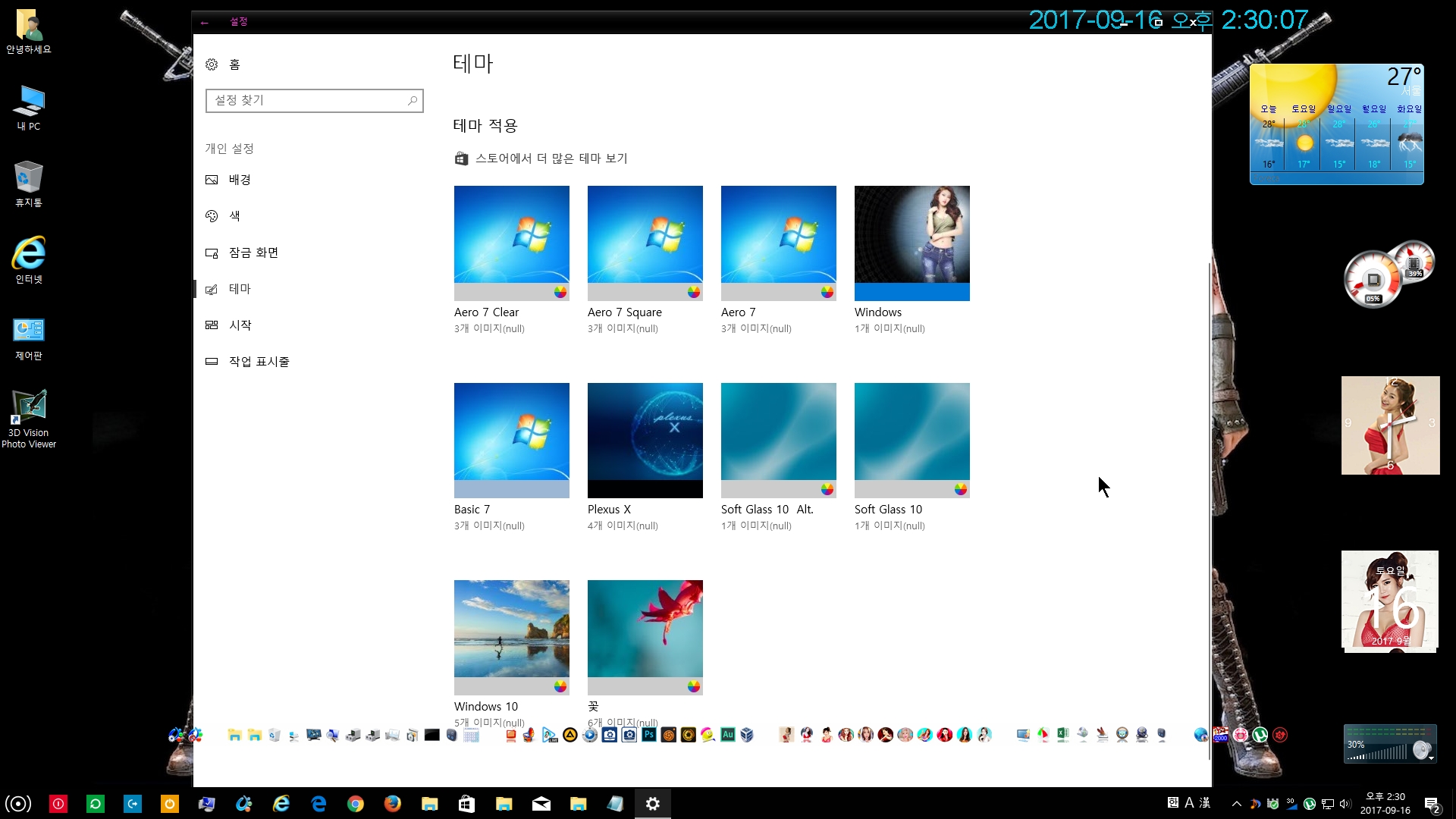Image resolution: width=1456 pixels, height=819 pixels.
Task: Open the black command prompt dock icon
Action: (x=431, y=735)
